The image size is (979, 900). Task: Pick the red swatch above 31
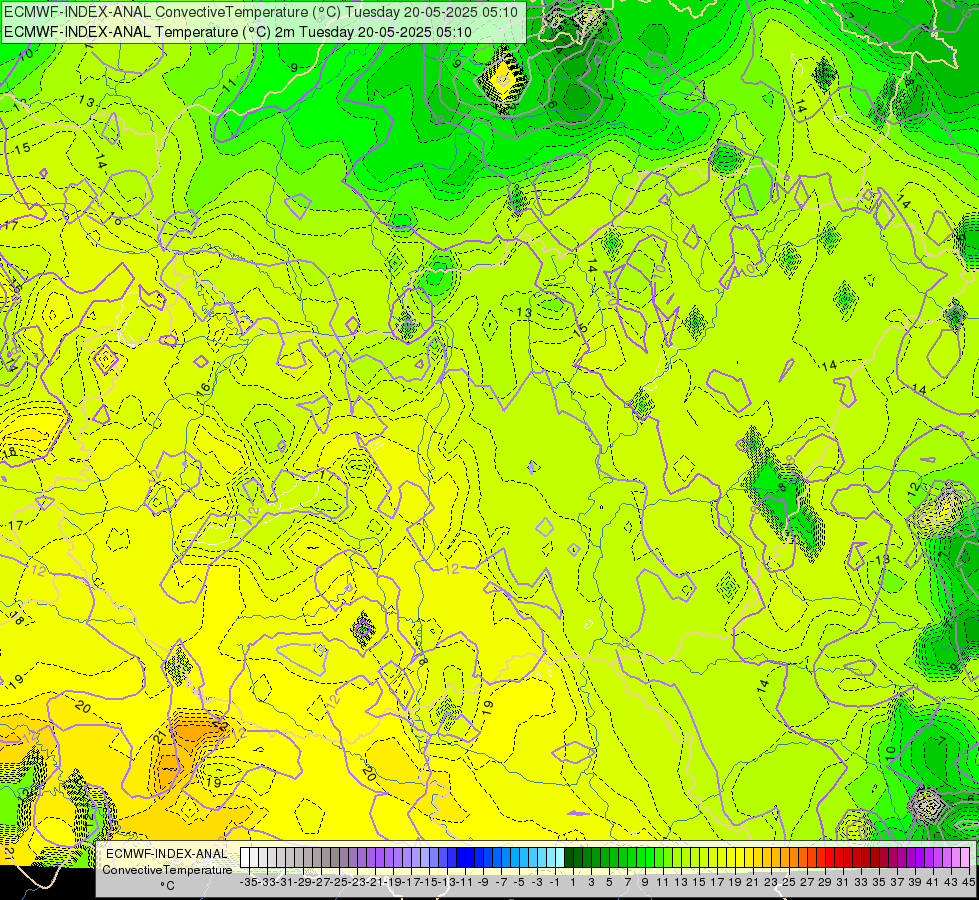[x=839, y=857]
